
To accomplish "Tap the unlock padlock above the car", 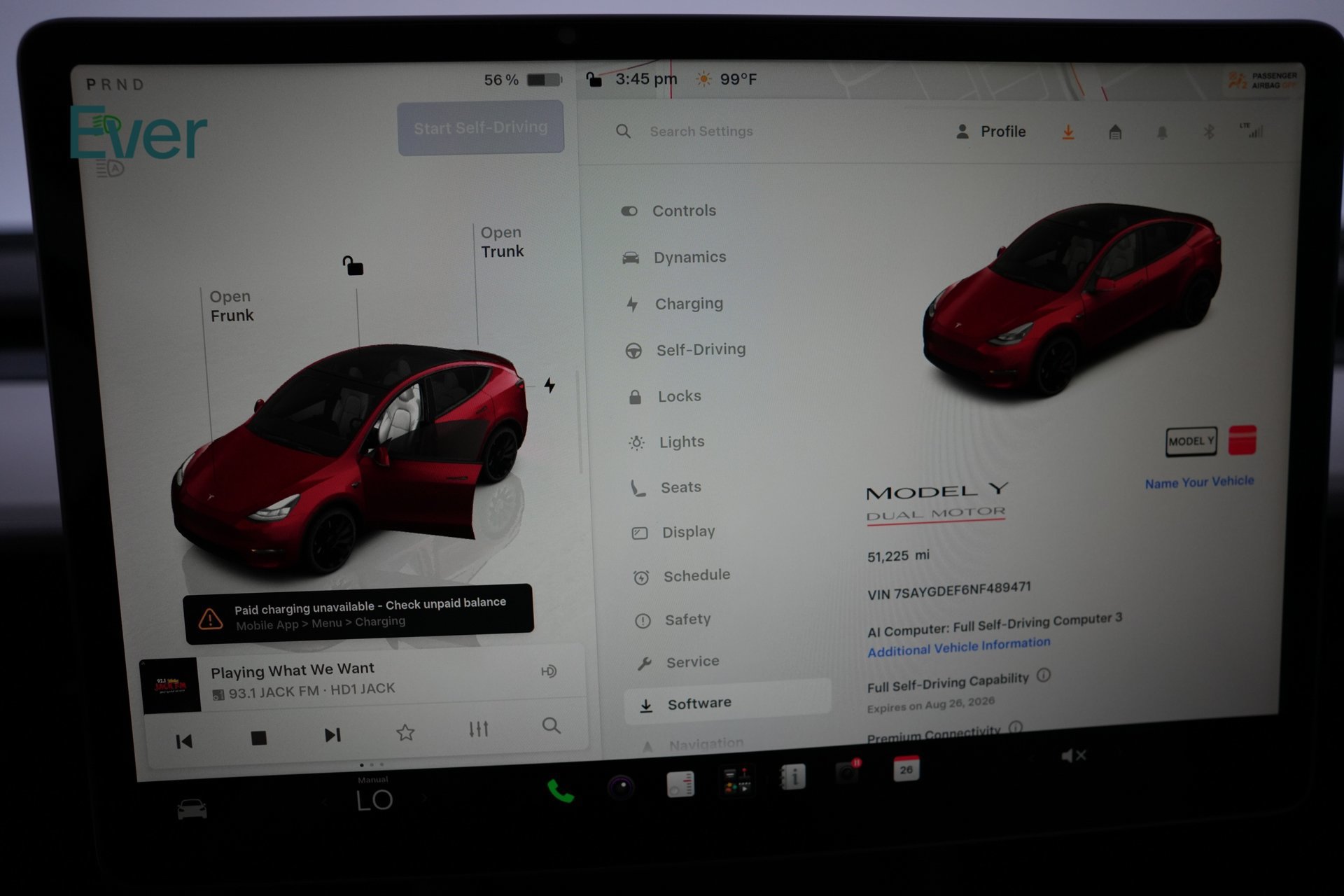I will [353, 265].
